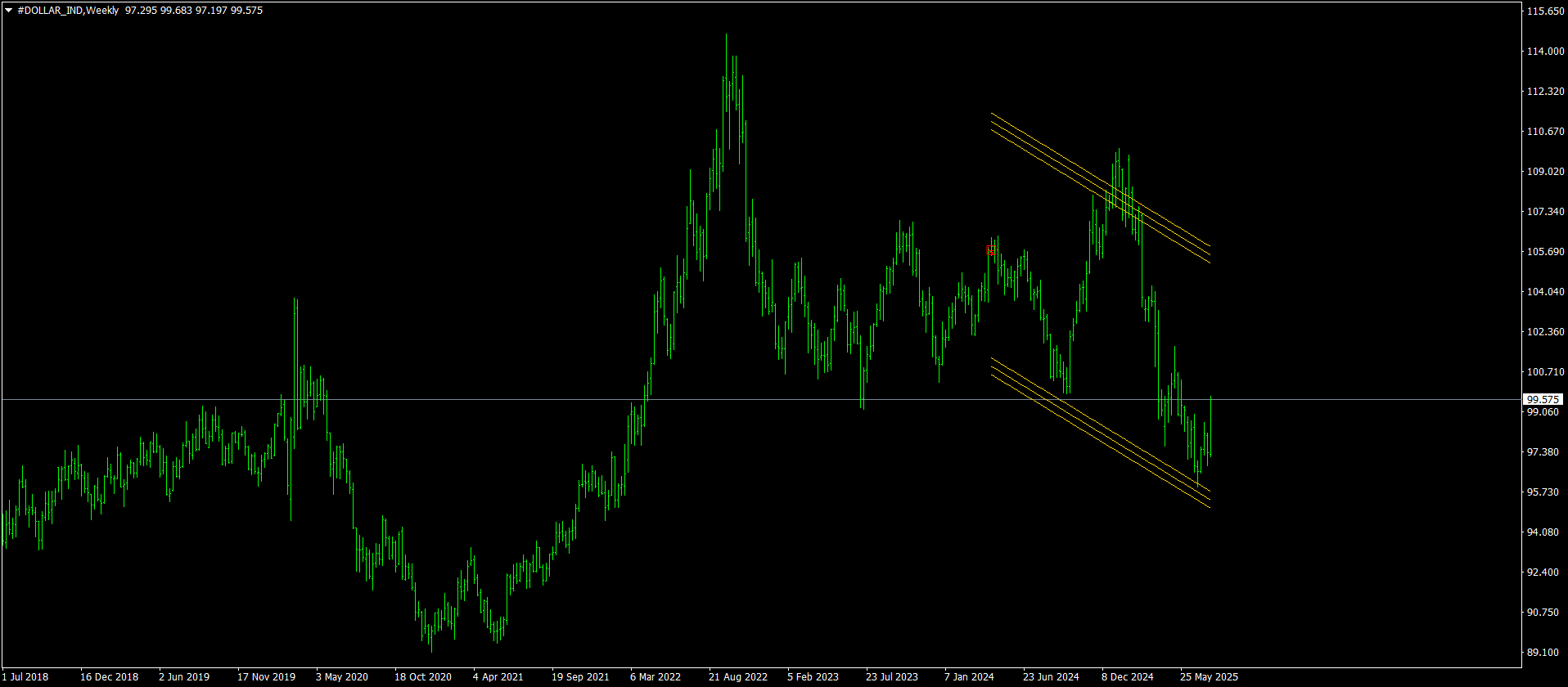The image size is (1568, 687).
Task: Click the #DOLLAR_IND,Weekly chart title text
Action: click(68, 11)
